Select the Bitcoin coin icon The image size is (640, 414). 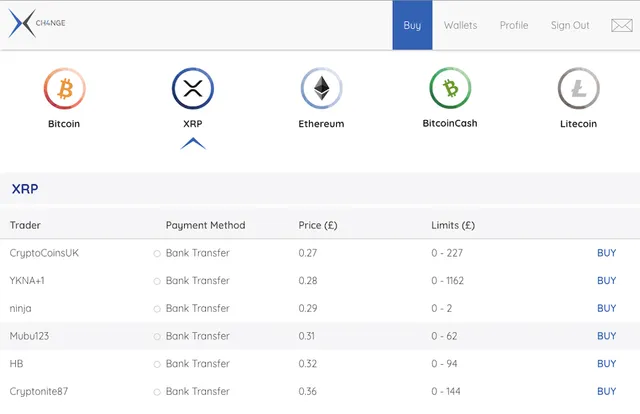pyautogui.click(x=64, y=89)
